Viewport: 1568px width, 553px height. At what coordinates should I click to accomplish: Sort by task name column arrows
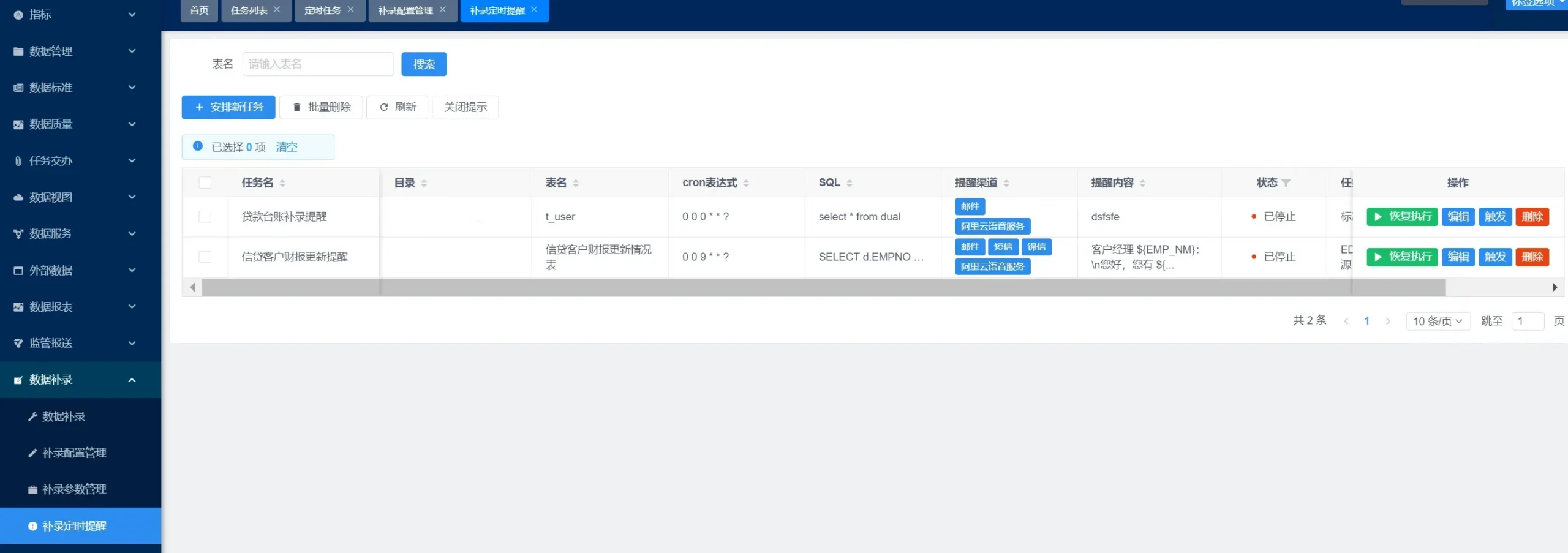tap(282, 183)
